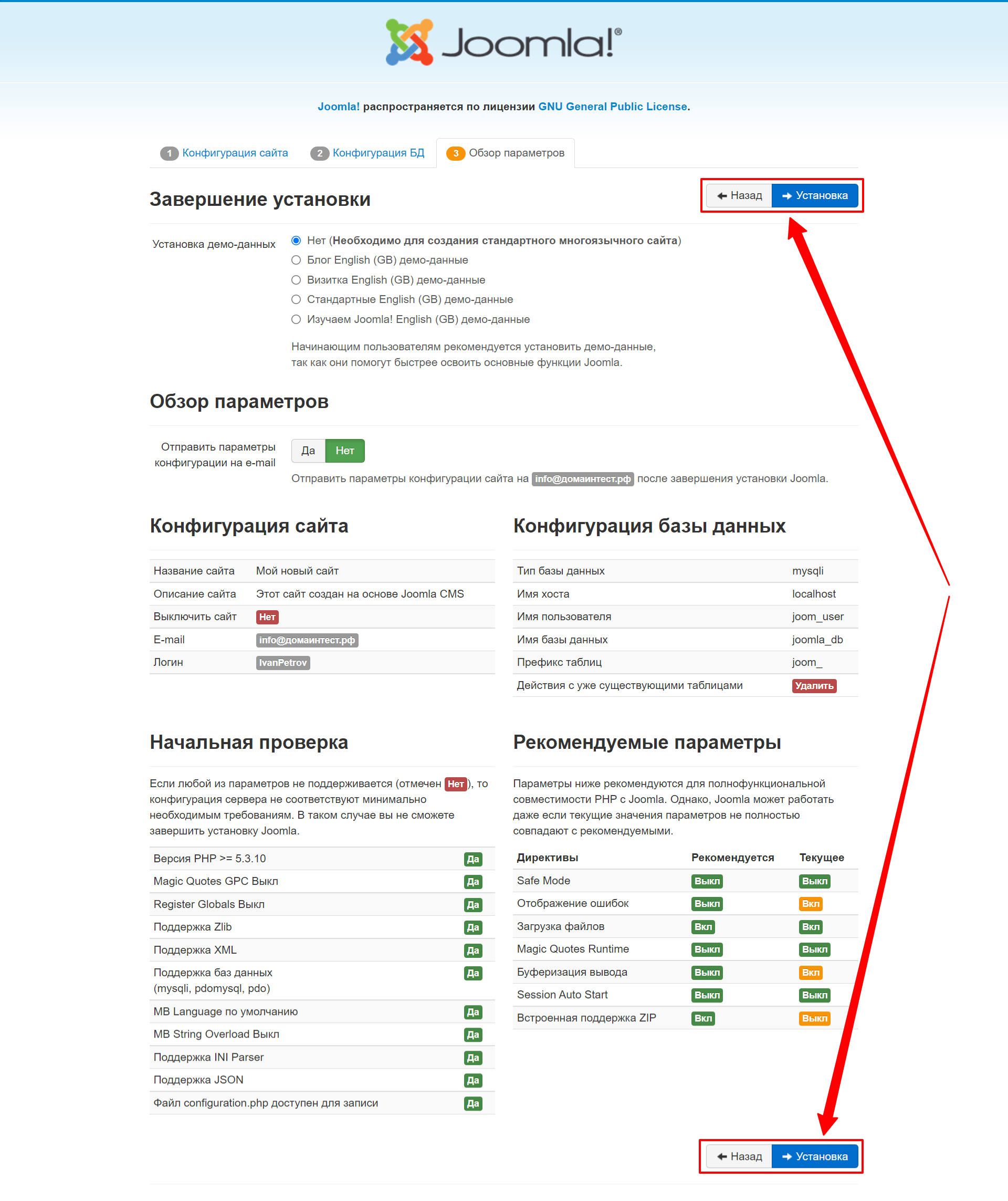Select the Нет demo data radio option

click(296, 240)
